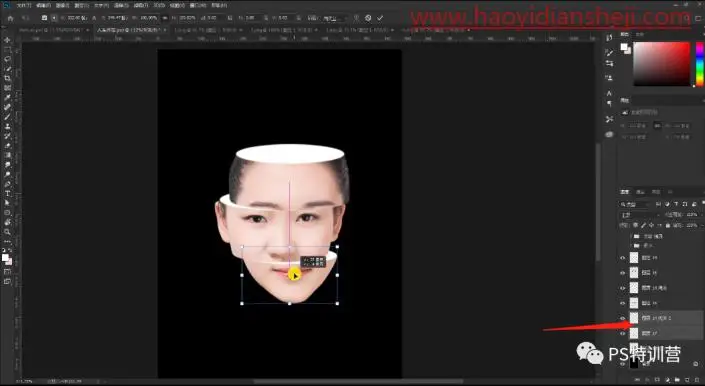Click top-right transform handle on the chin piece
Image resolution: width=705 pixels, height=386 pixels.
click(x=337, y=247)
